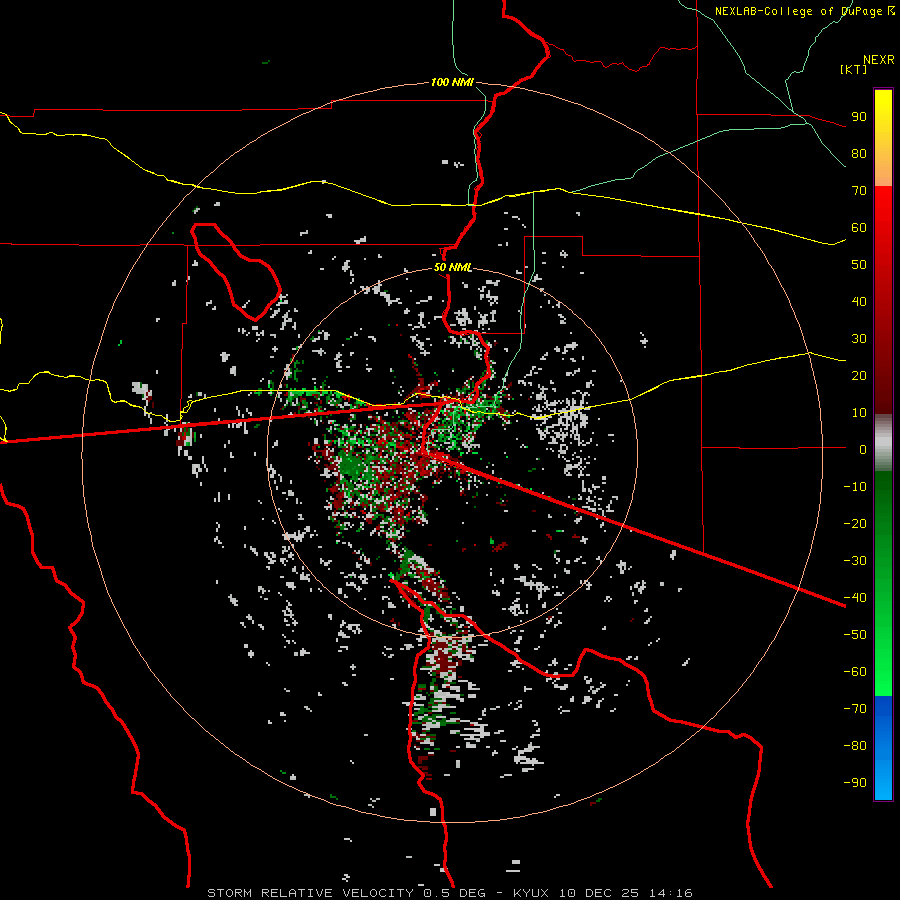Click the KT units label above the scale

(x=854, y=69)
